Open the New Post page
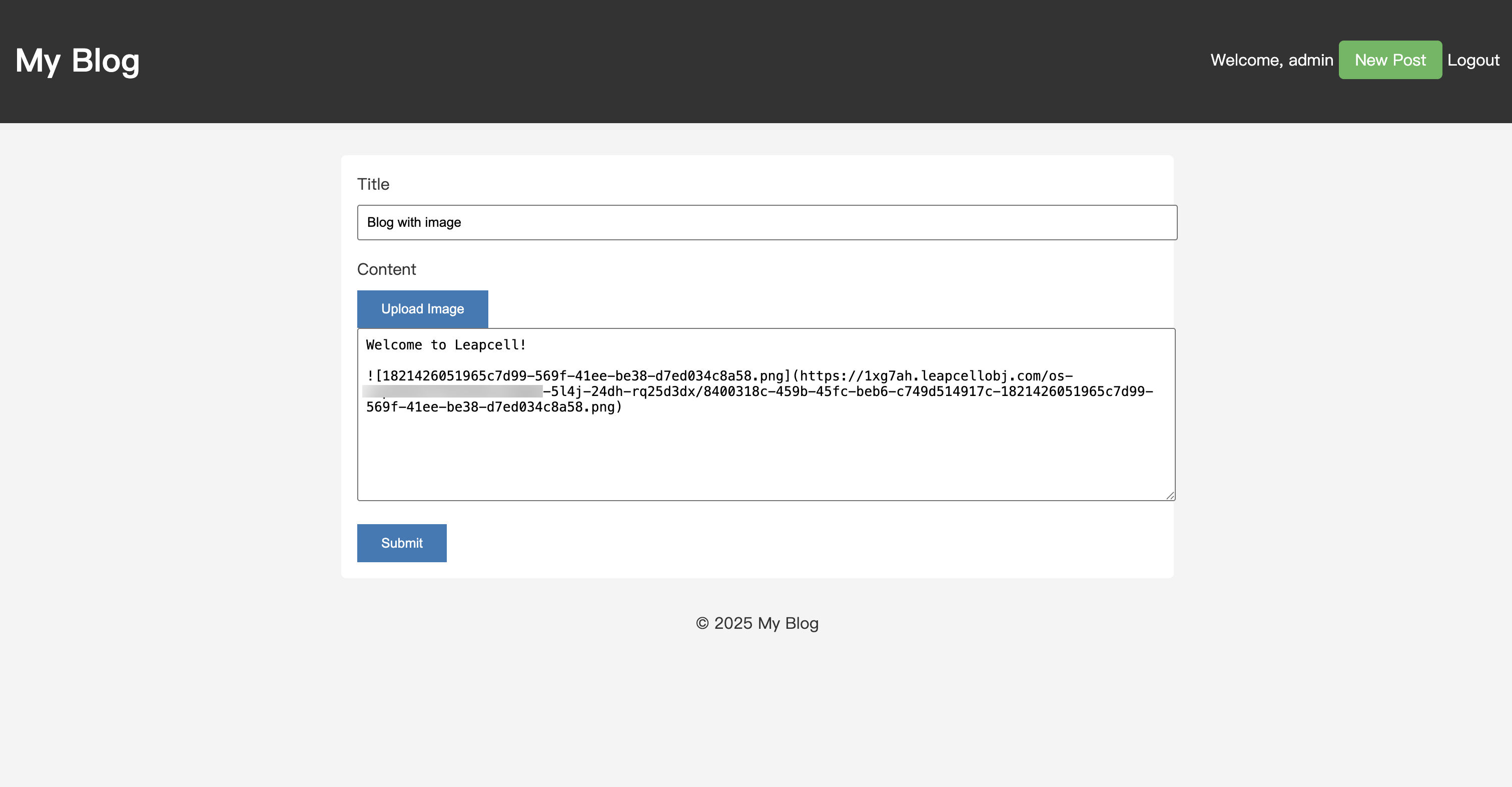Image resolution: width=1512 pixels, height=787 pixels. click(x=1389, y=60)
